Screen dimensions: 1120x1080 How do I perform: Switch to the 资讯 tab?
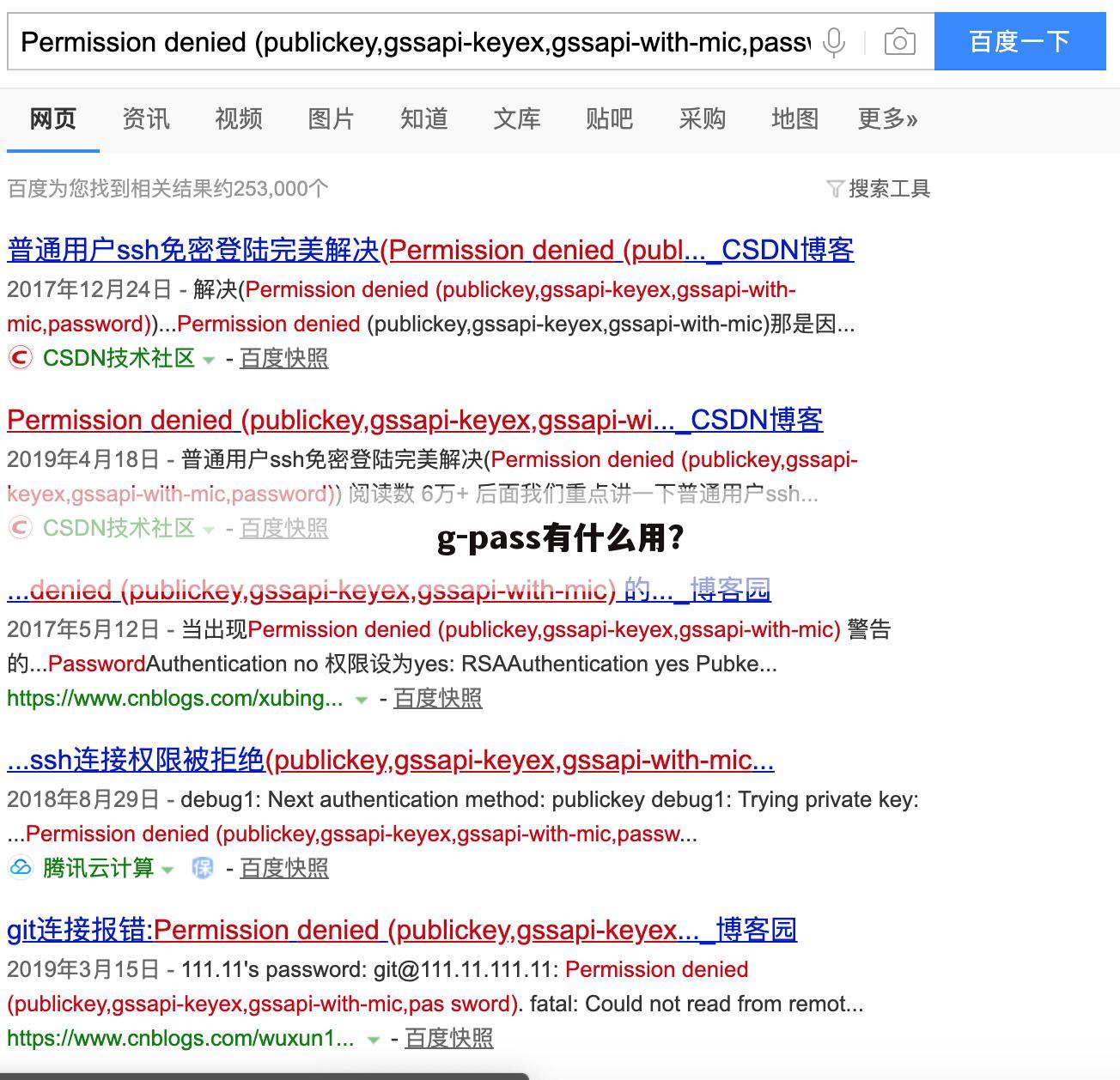[146, 118]
